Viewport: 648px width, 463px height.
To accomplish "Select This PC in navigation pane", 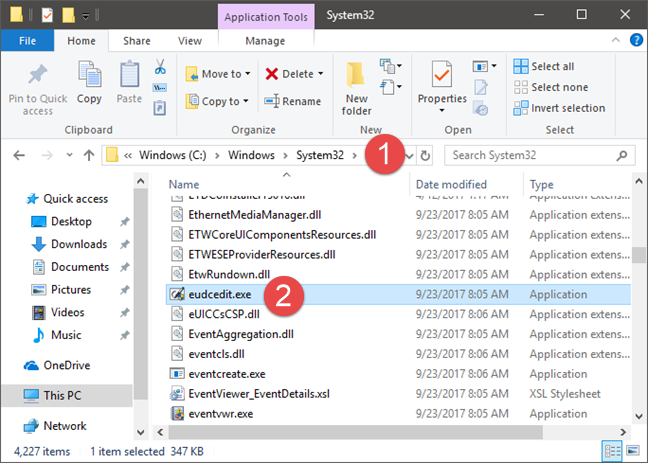I will 67,396.
